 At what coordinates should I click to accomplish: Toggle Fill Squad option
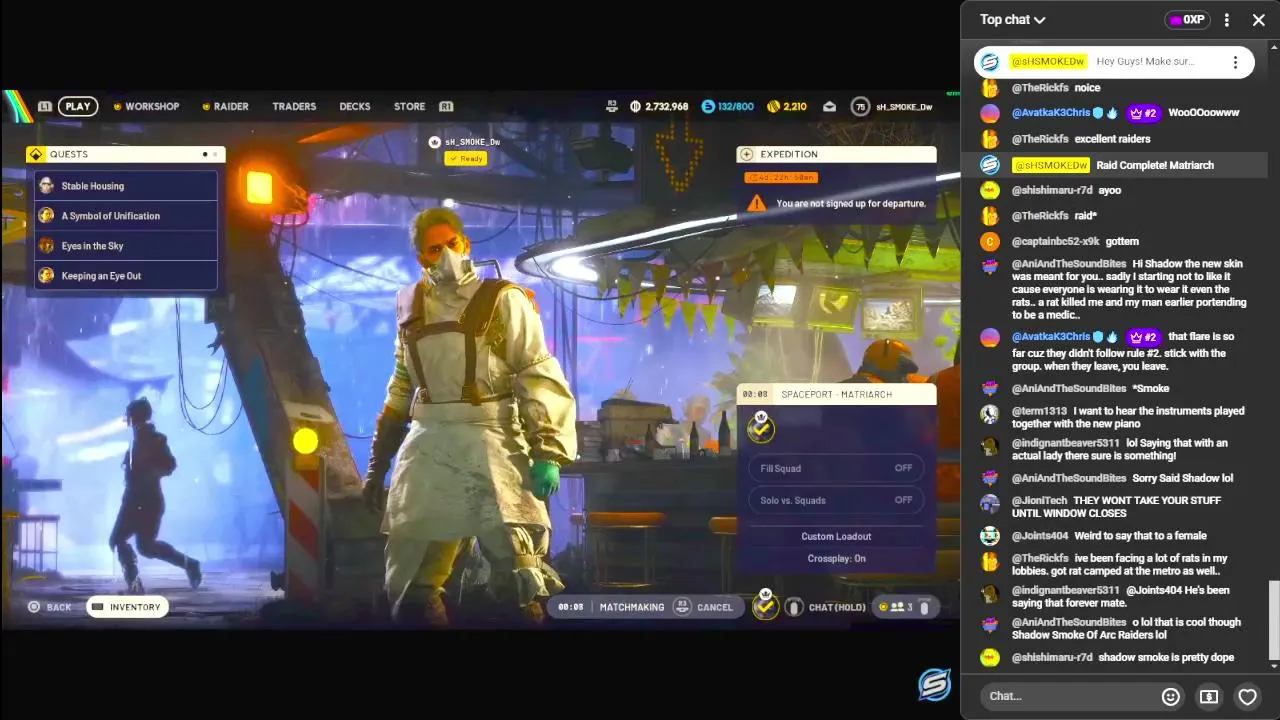tap(836, 468)
